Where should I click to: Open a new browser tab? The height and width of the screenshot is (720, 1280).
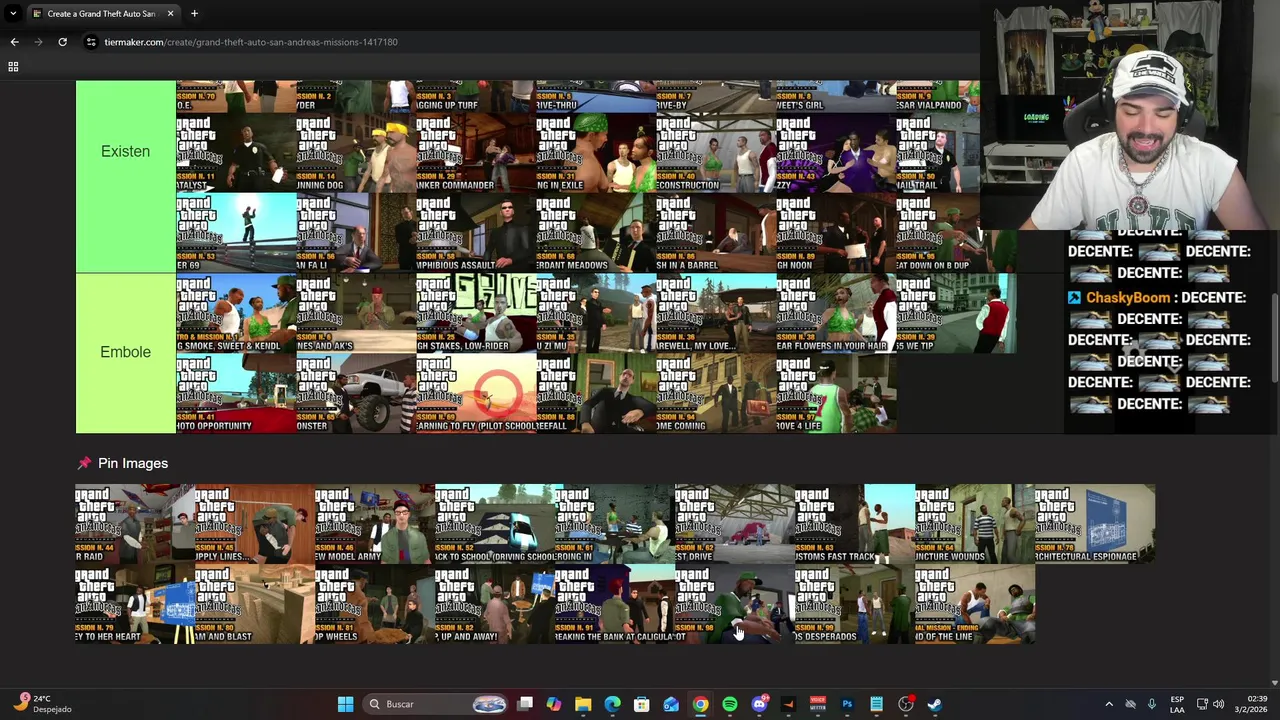(194, 14)
